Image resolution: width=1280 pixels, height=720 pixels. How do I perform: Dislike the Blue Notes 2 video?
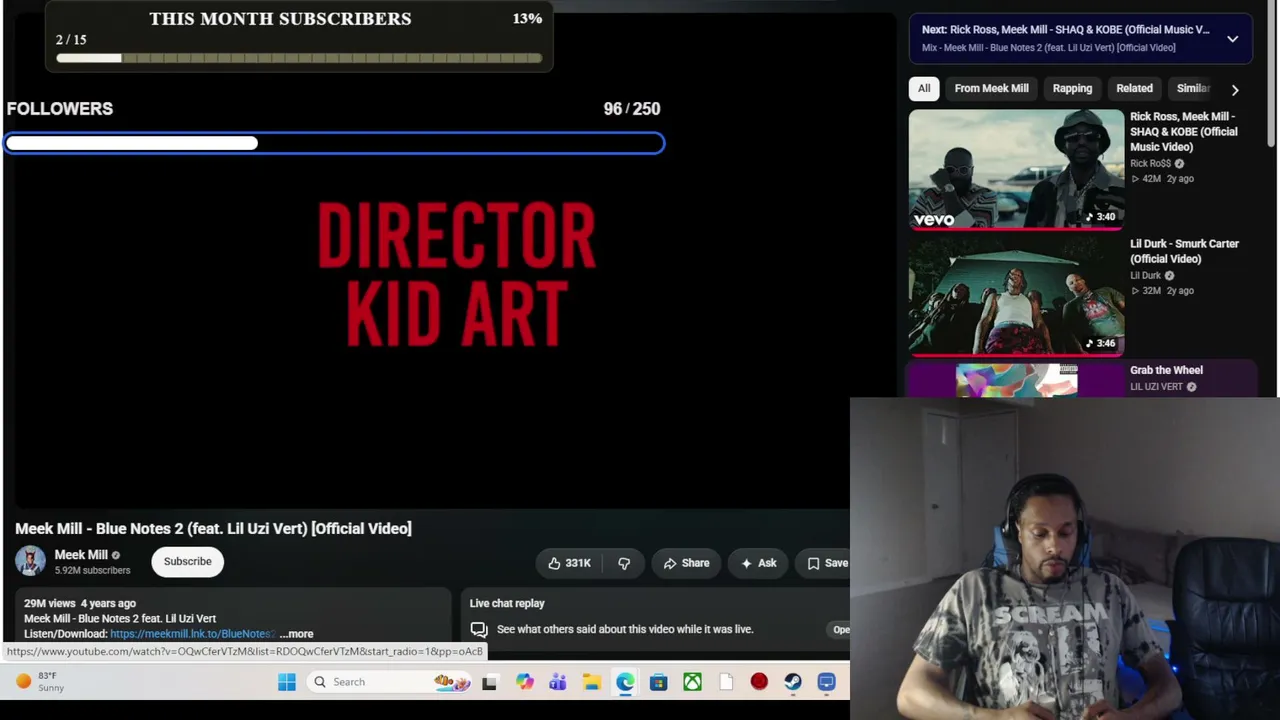[624, 563]
